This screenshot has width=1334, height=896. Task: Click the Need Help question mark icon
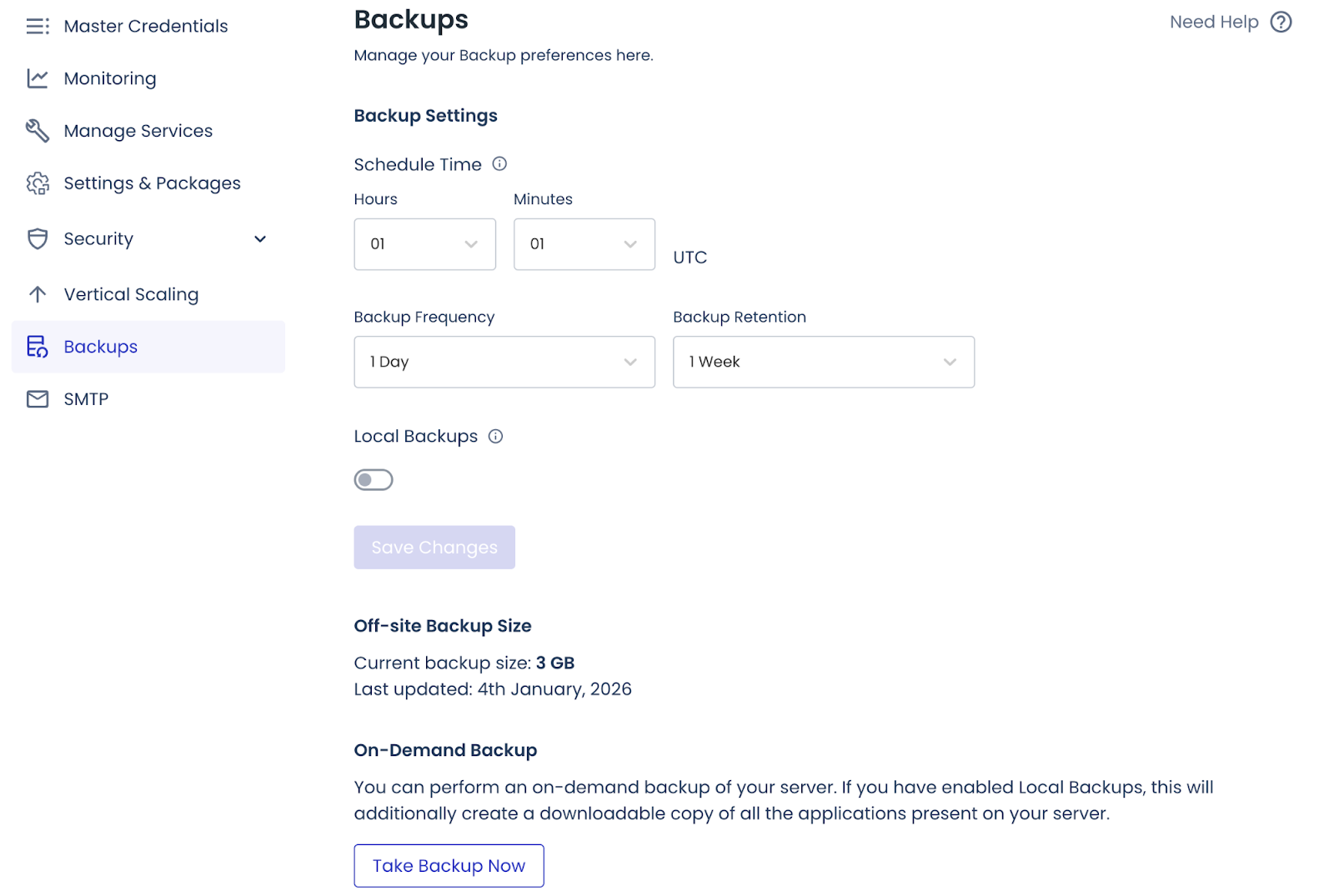click(1281, 23)
